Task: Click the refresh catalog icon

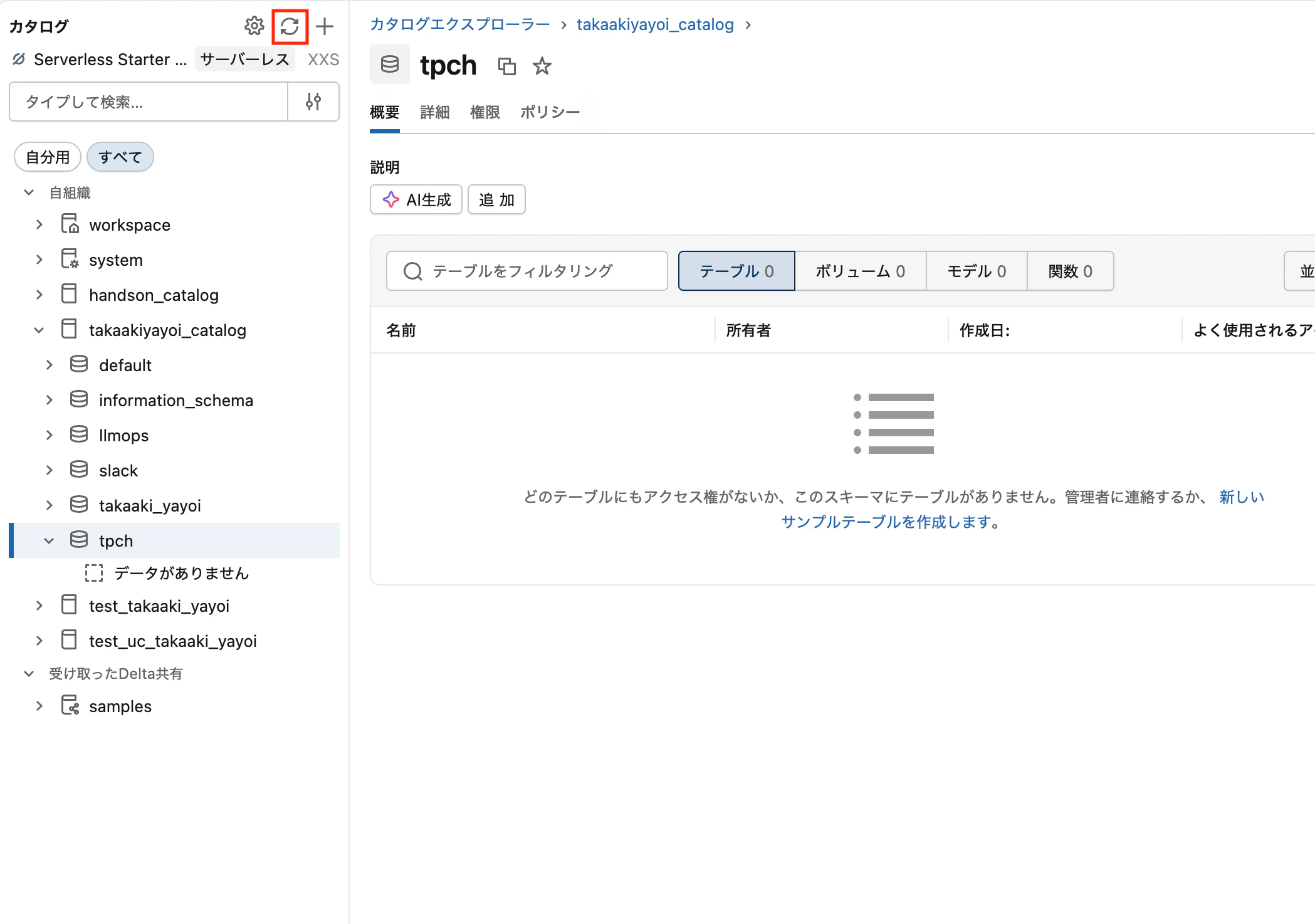Action: click(290, 26)
